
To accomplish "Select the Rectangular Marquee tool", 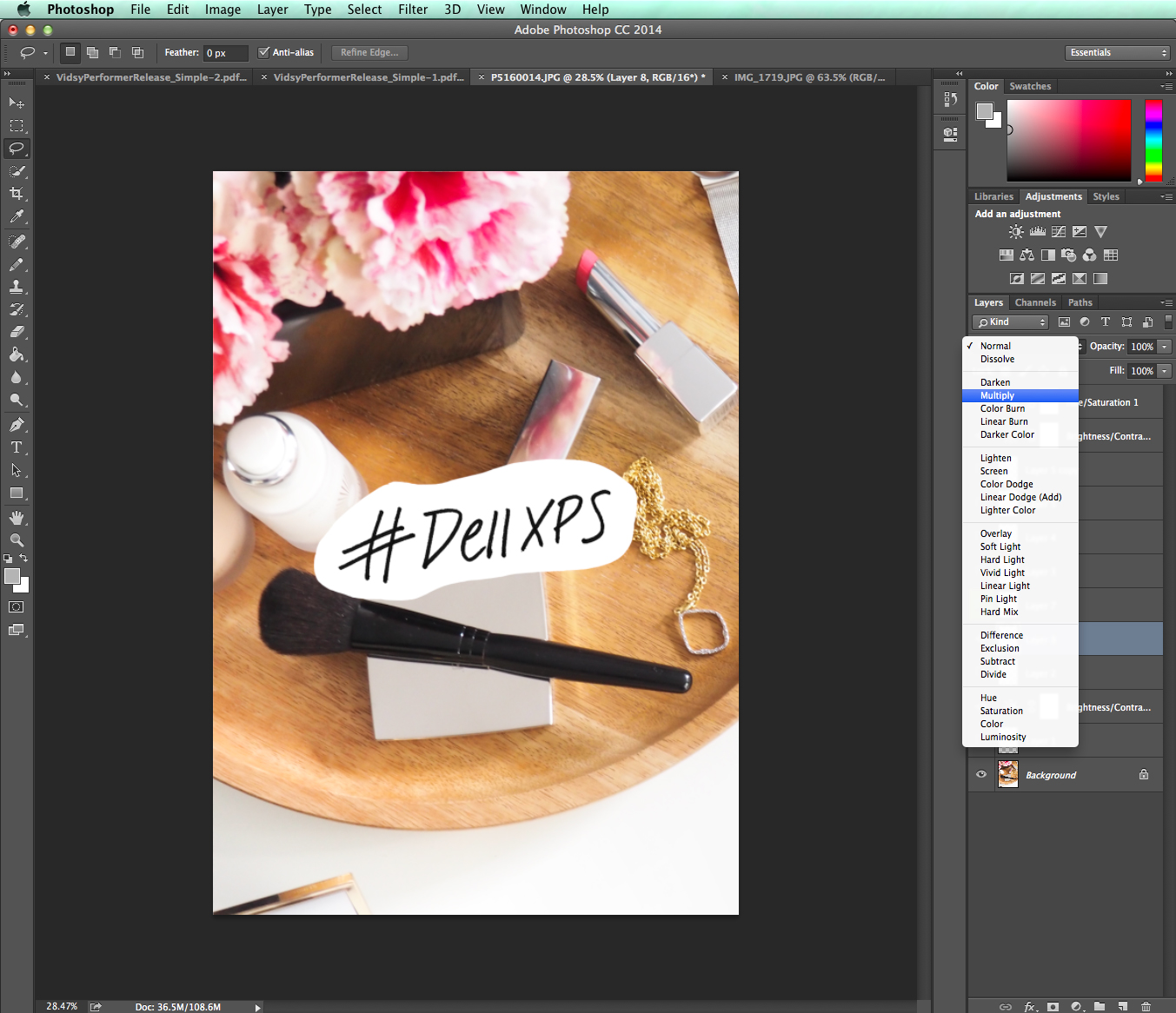I will (x=17, y=126).
